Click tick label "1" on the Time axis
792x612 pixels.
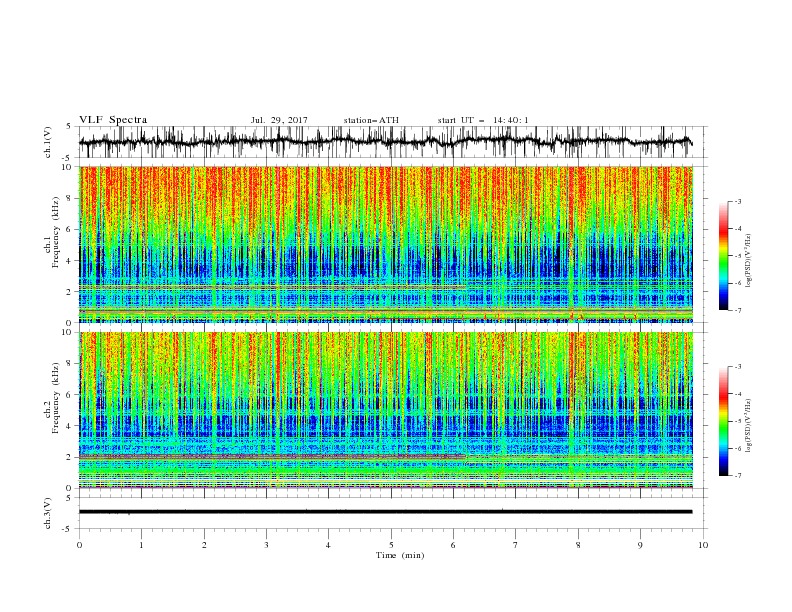pyautogui.click(x=142, y=545)
